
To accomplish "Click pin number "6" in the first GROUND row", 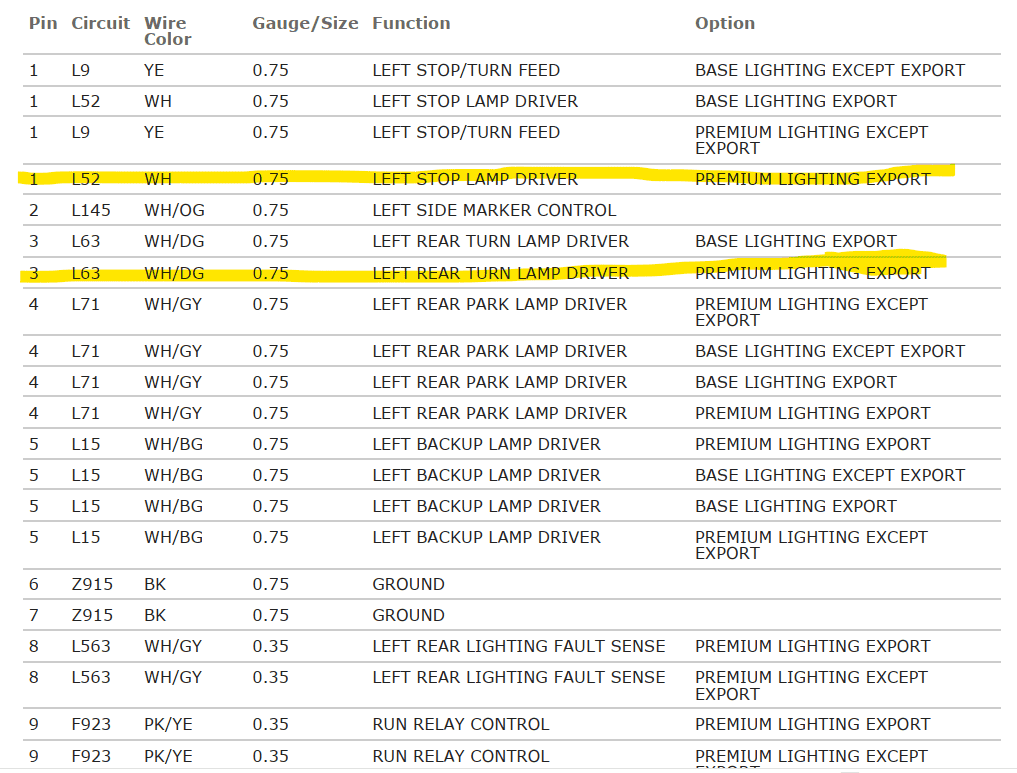I will [34, 584].
